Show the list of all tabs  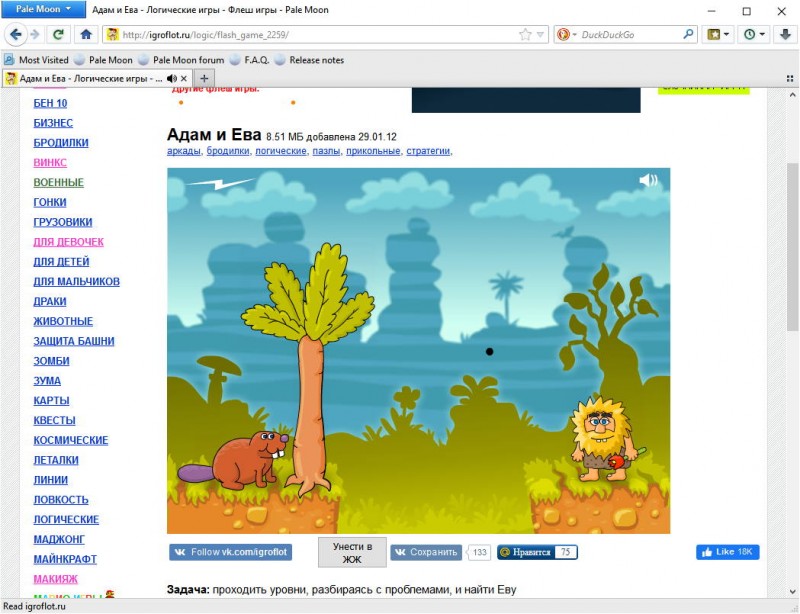(790, 79)
